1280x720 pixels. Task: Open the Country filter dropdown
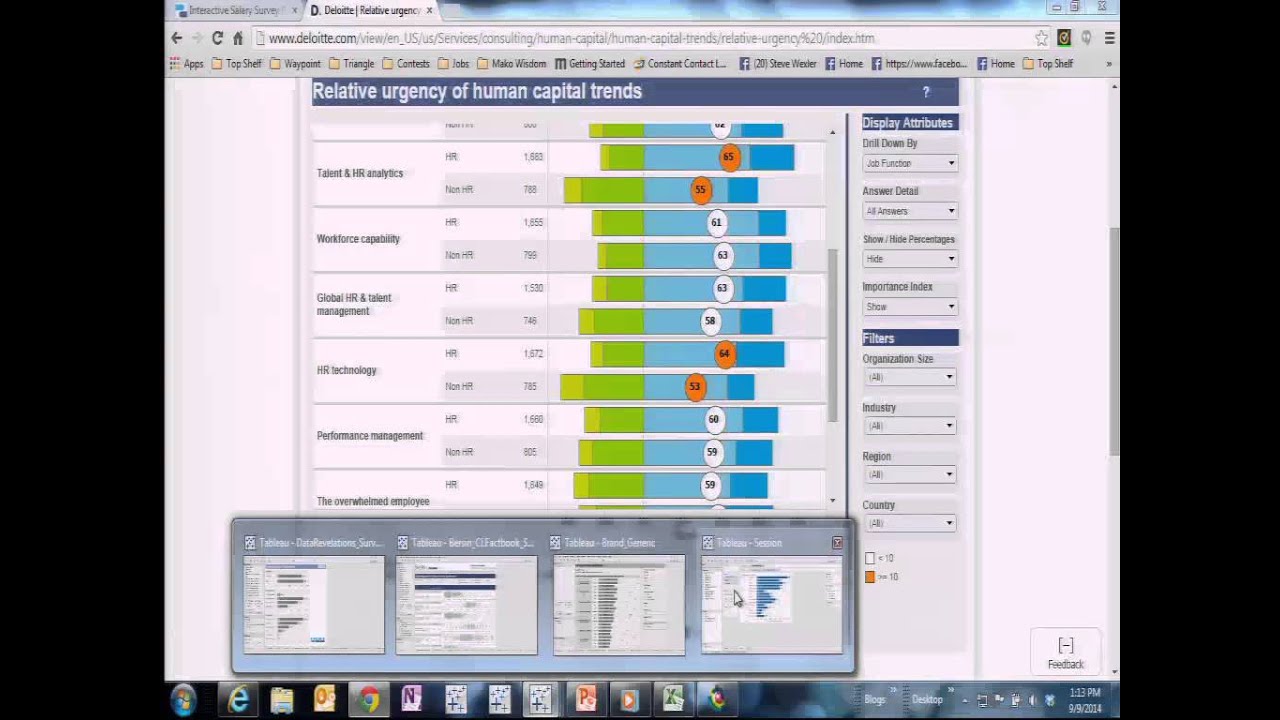tap(910, 523)
